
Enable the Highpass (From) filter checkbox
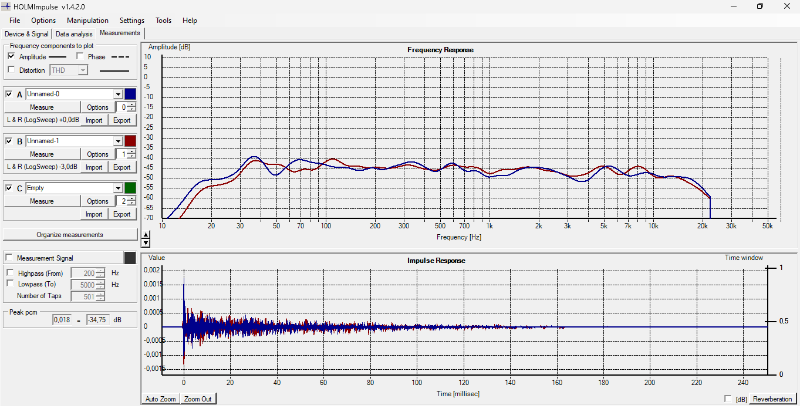11,273
